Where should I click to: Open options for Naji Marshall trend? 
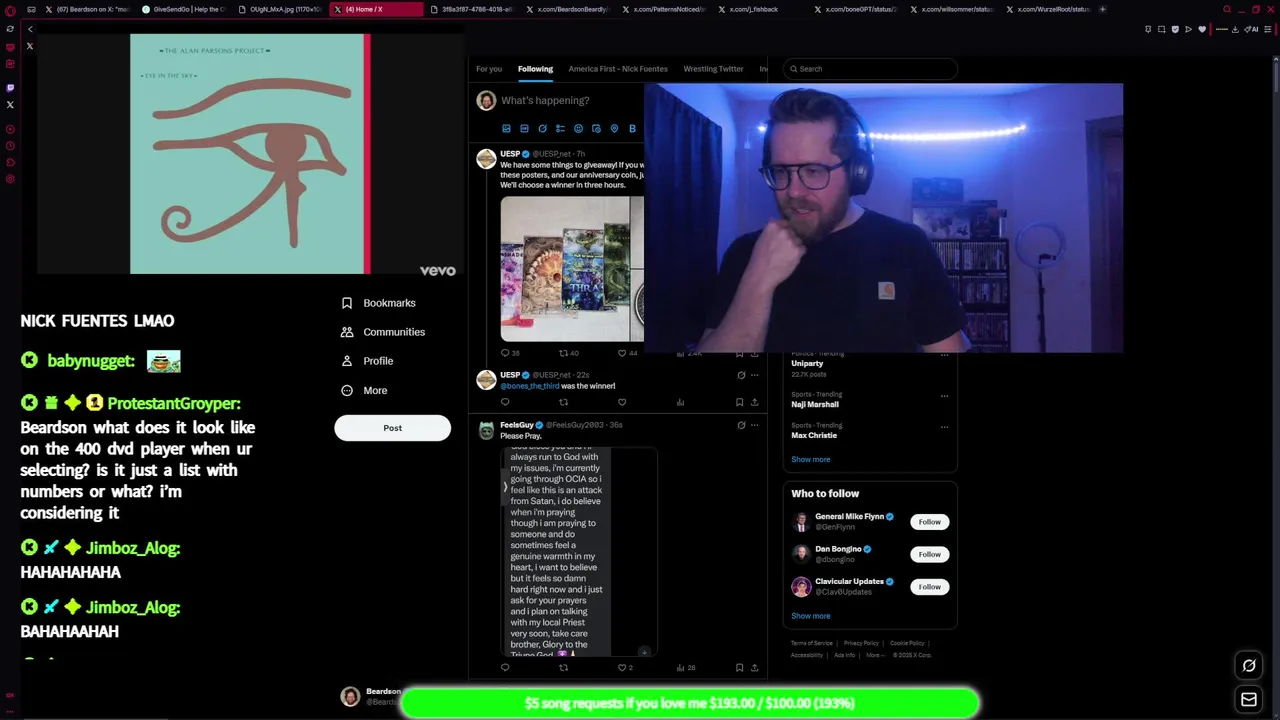point(944,395)
